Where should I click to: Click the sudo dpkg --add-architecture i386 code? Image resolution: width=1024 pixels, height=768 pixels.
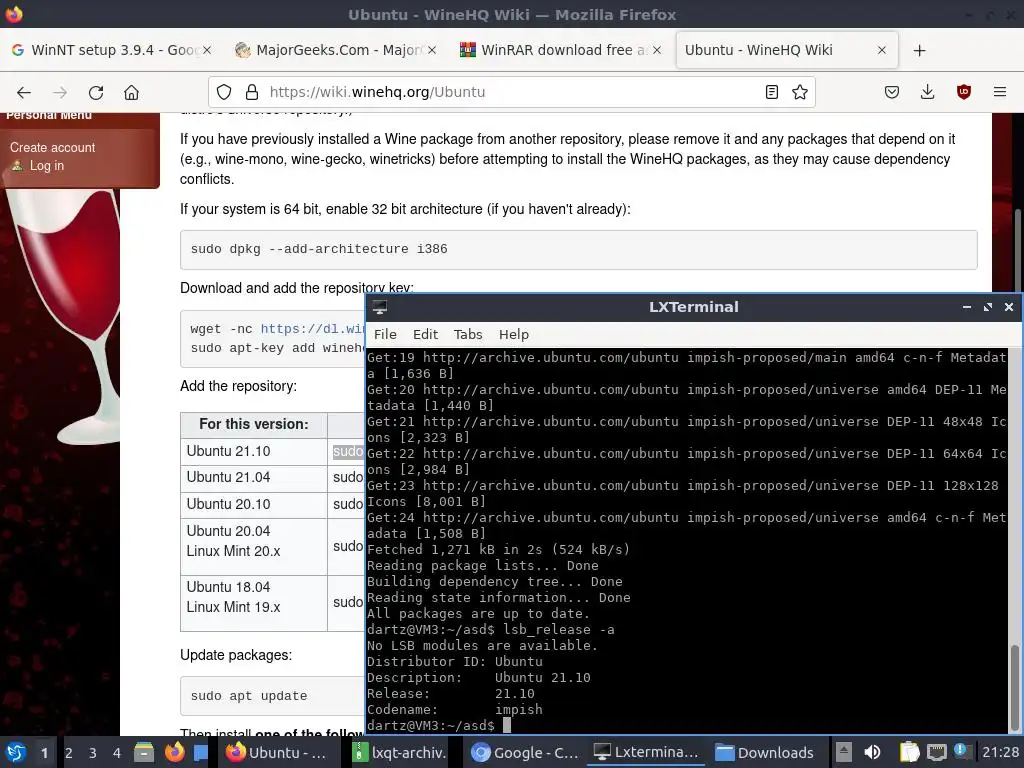(x=319, y=249)
